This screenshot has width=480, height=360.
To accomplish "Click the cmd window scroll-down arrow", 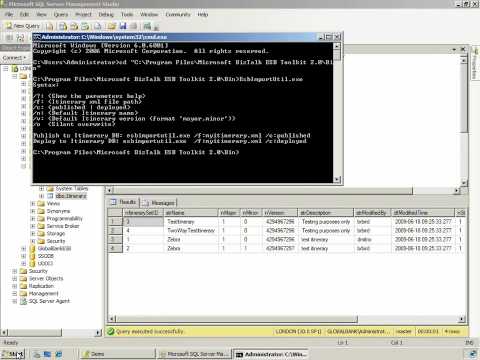I will pyautogui.click(x=337, y=179).
